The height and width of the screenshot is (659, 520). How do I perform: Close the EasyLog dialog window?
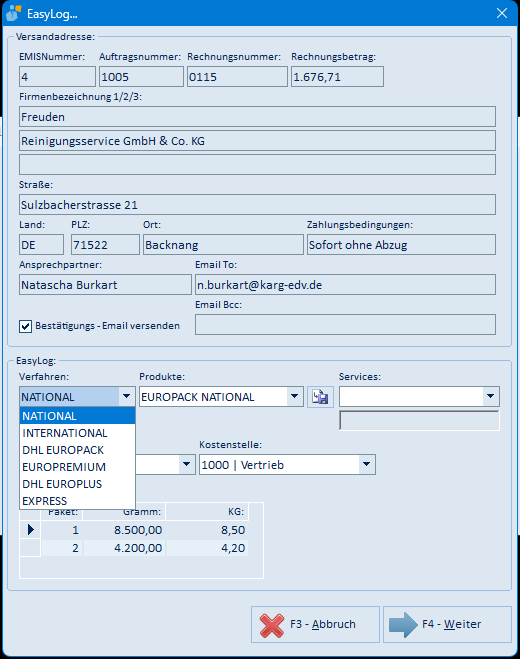(x=502, y=13)
